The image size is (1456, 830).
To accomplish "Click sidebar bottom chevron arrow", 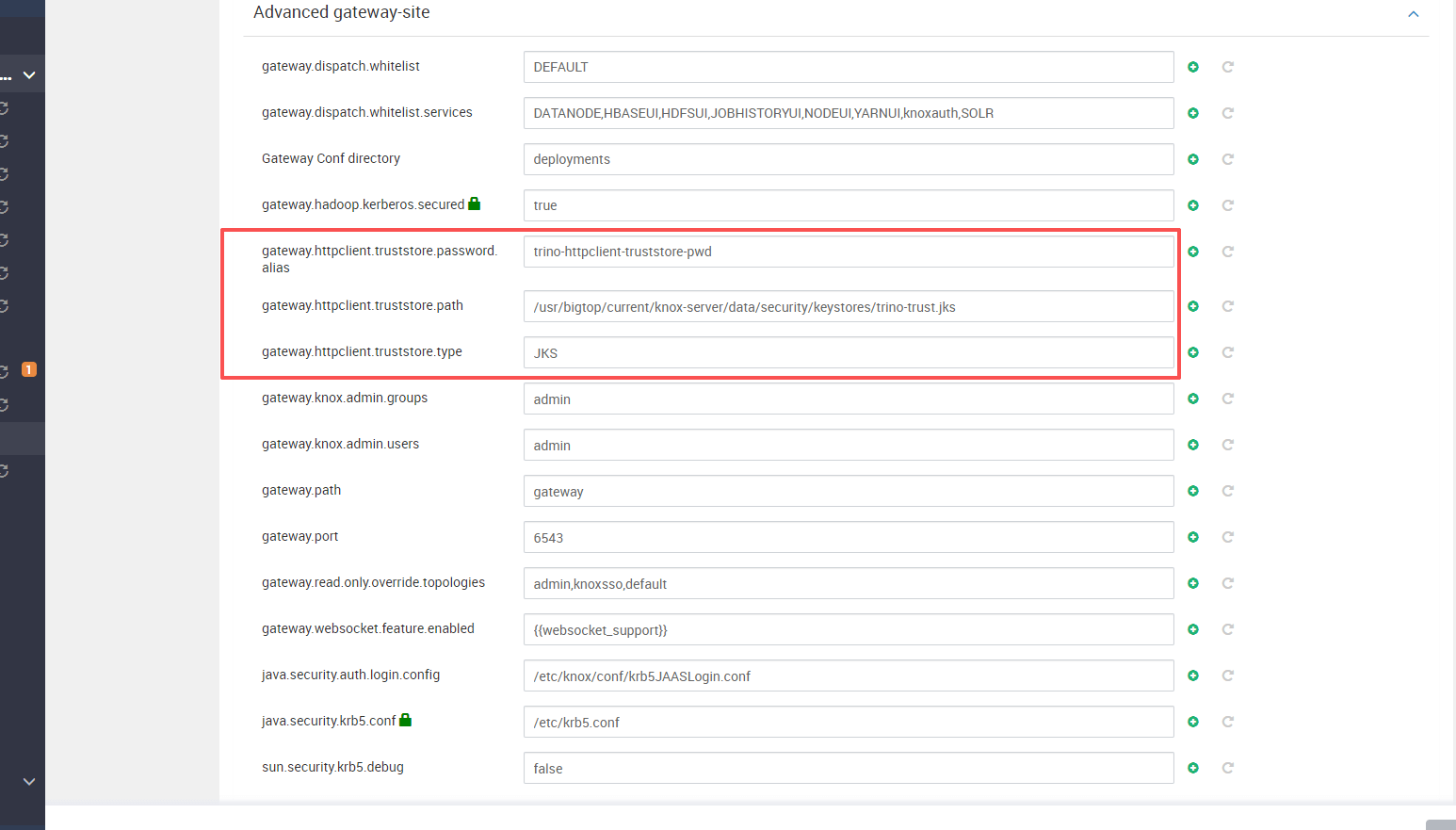I will [29, 781].
